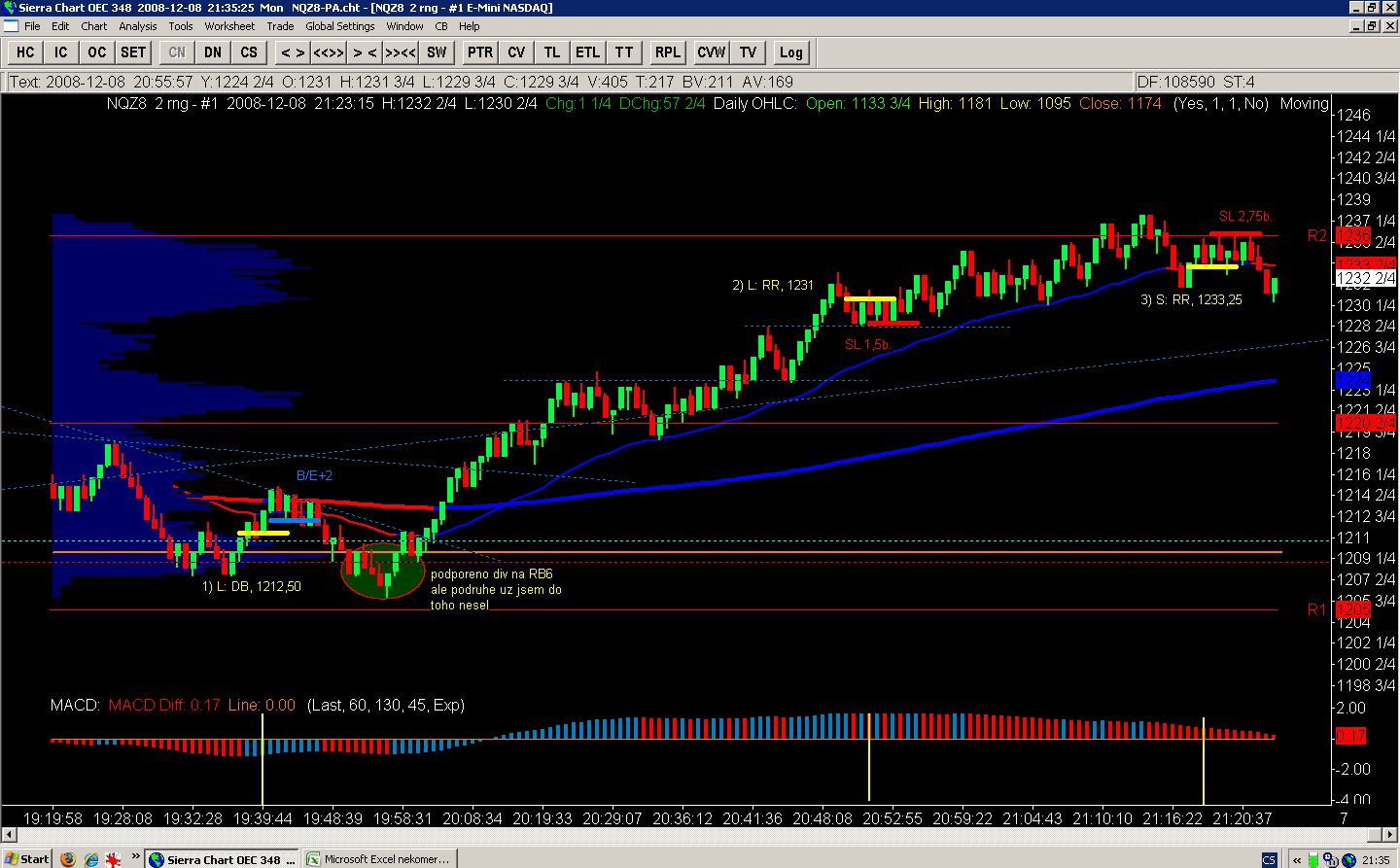
Task: Click the '> <' bar spacing button
Action: [365, 52]
